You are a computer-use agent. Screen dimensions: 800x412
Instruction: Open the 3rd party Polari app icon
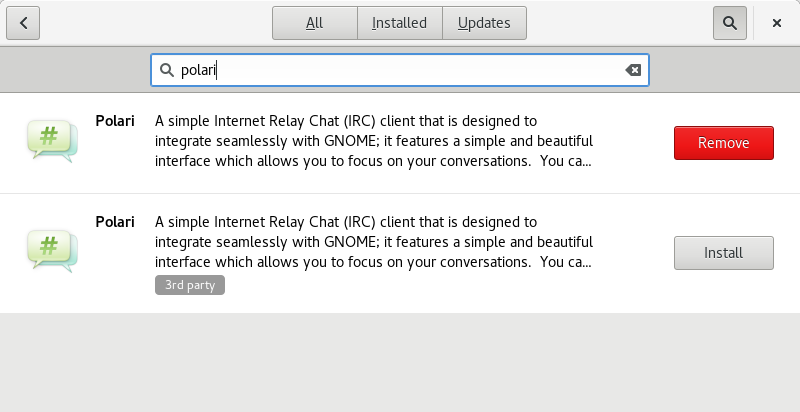(x=53, y=251)
